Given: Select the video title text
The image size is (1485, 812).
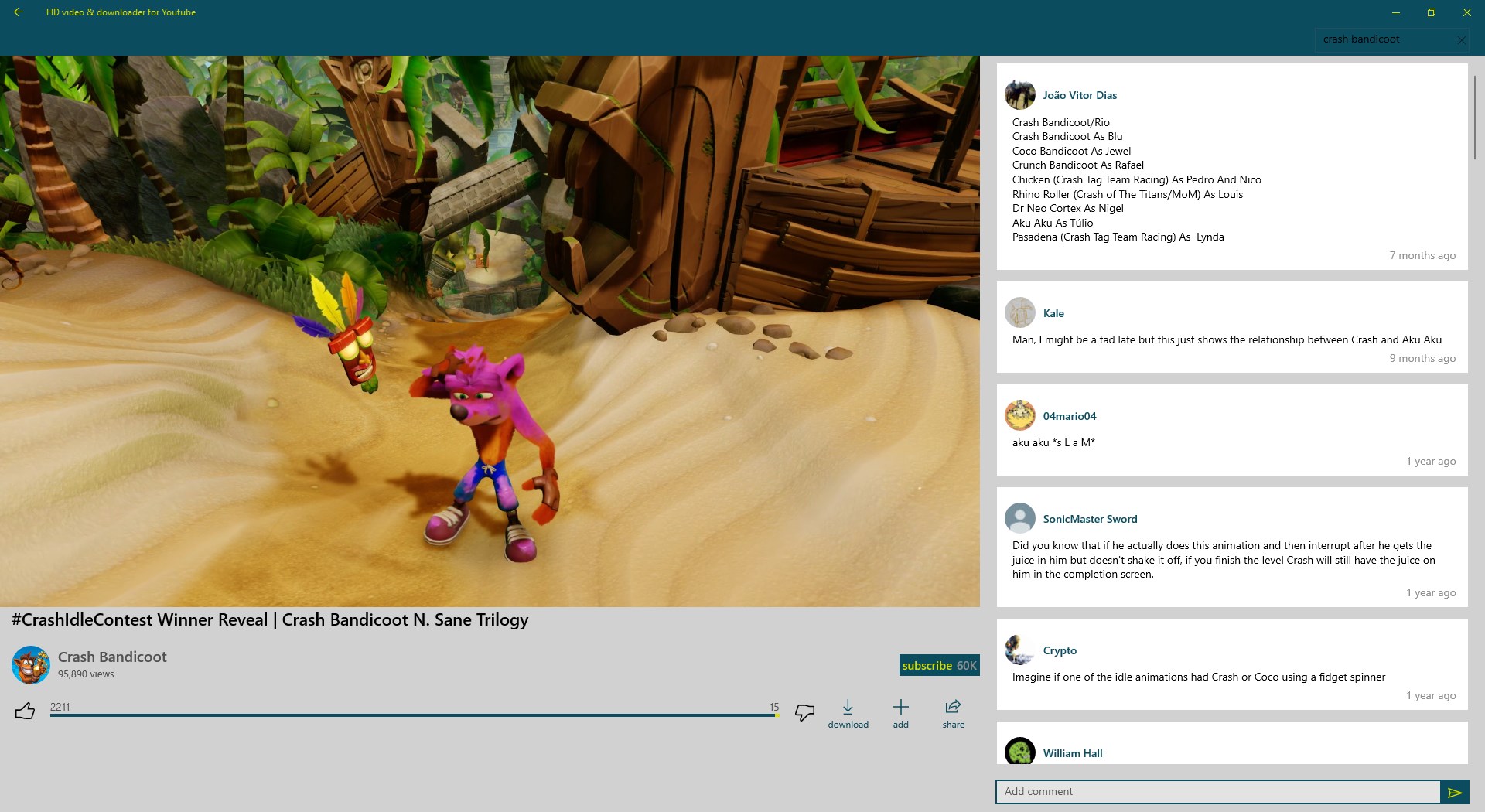Looking at the screenshot, I should pyautogui.click(x=270, y=620).
